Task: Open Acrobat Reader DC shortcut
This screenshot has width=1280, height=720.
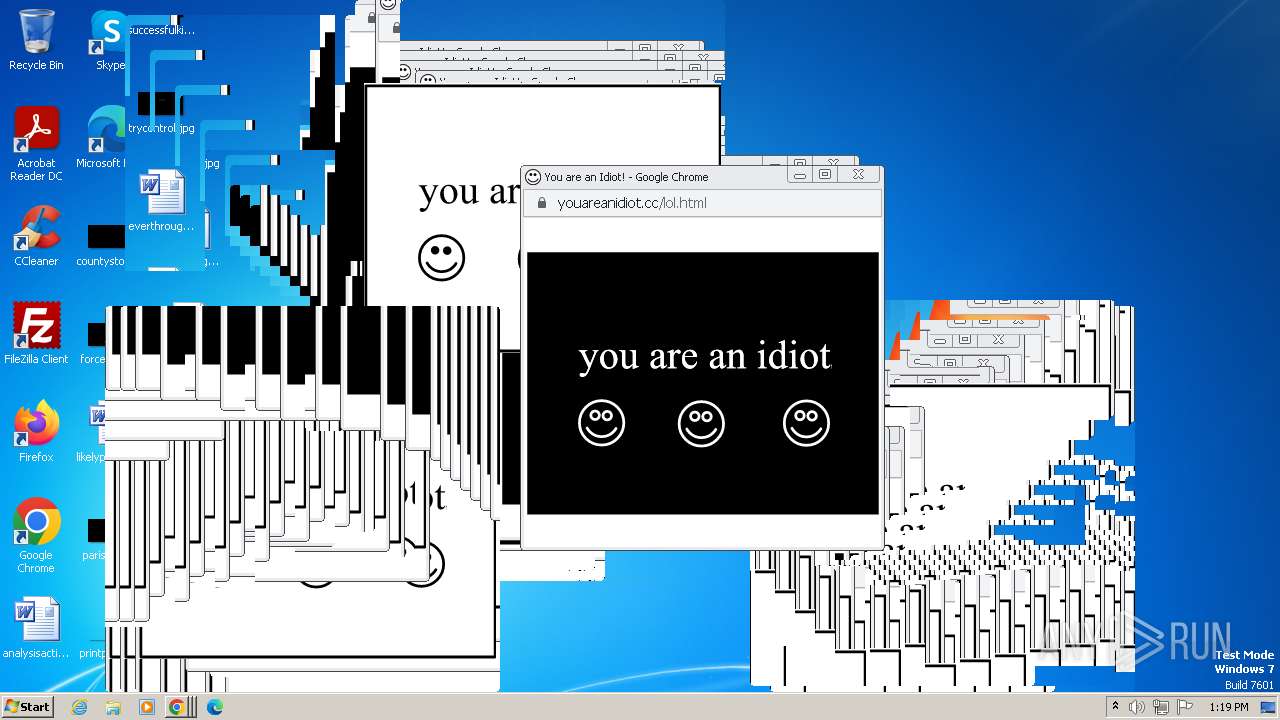Action: 36,145
